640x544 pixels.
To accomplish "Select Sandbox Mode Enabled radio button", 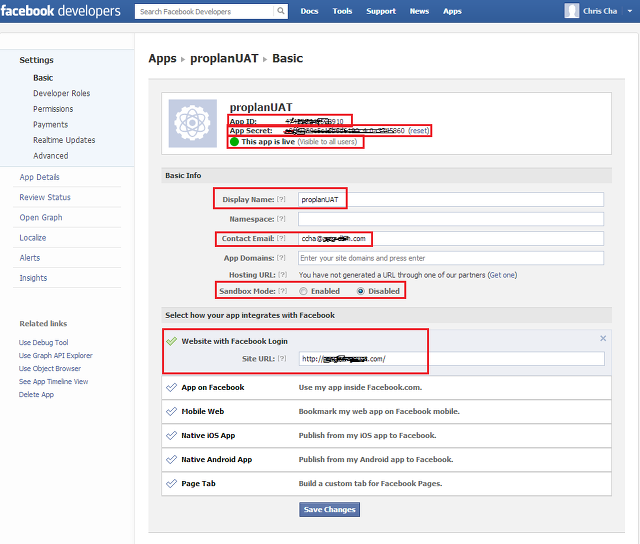I will 303,291.
